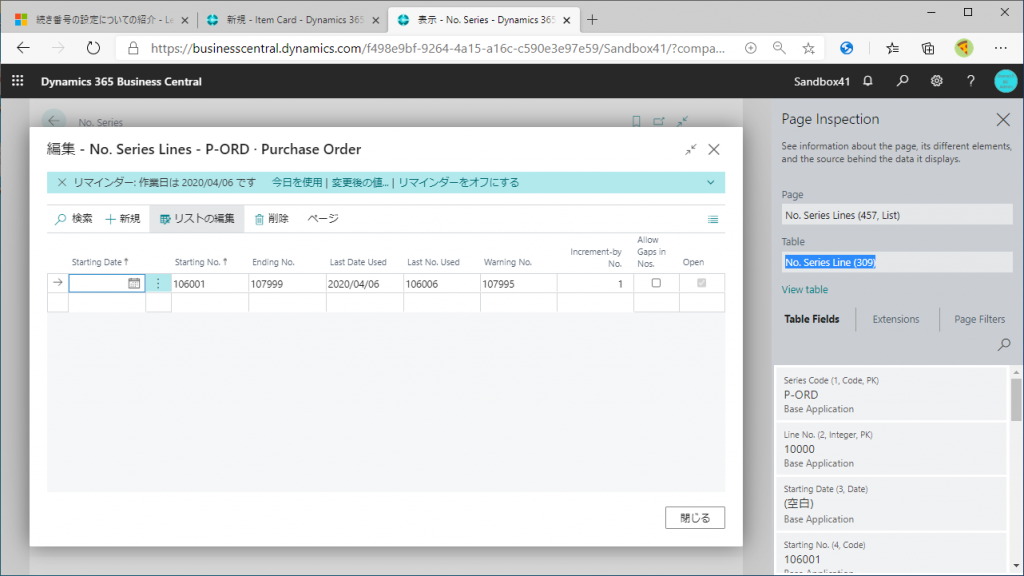Click the 閉じる close button

click(695, 518)
